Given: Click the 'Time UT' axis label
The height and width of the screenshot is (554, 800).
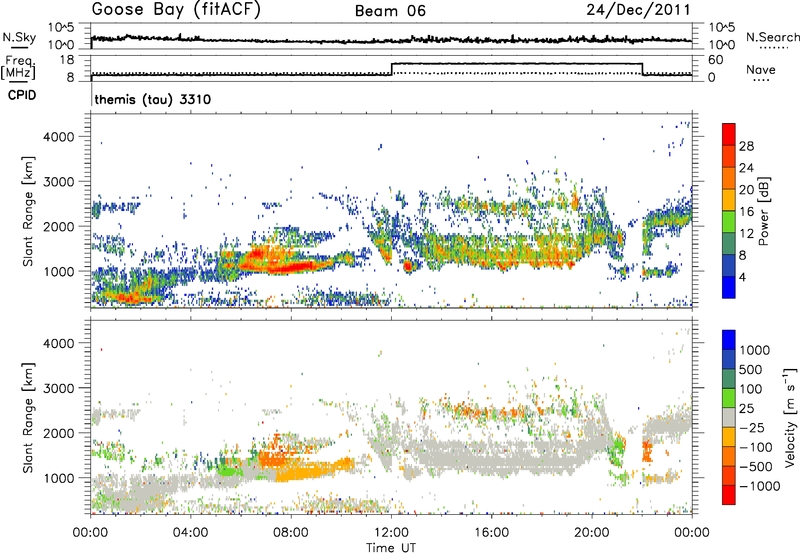Looking at the screenshot, I should click(391, 548).
